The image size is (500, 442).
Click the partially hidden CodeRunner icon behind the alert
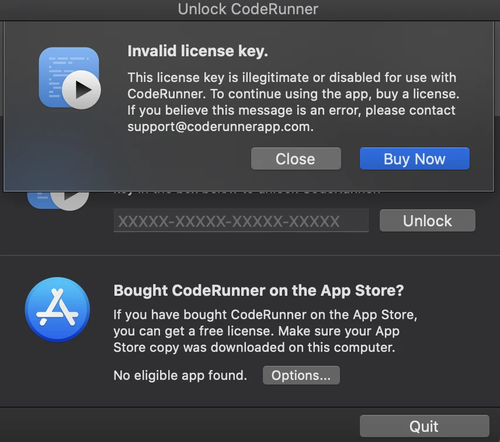tap(58, 201)
